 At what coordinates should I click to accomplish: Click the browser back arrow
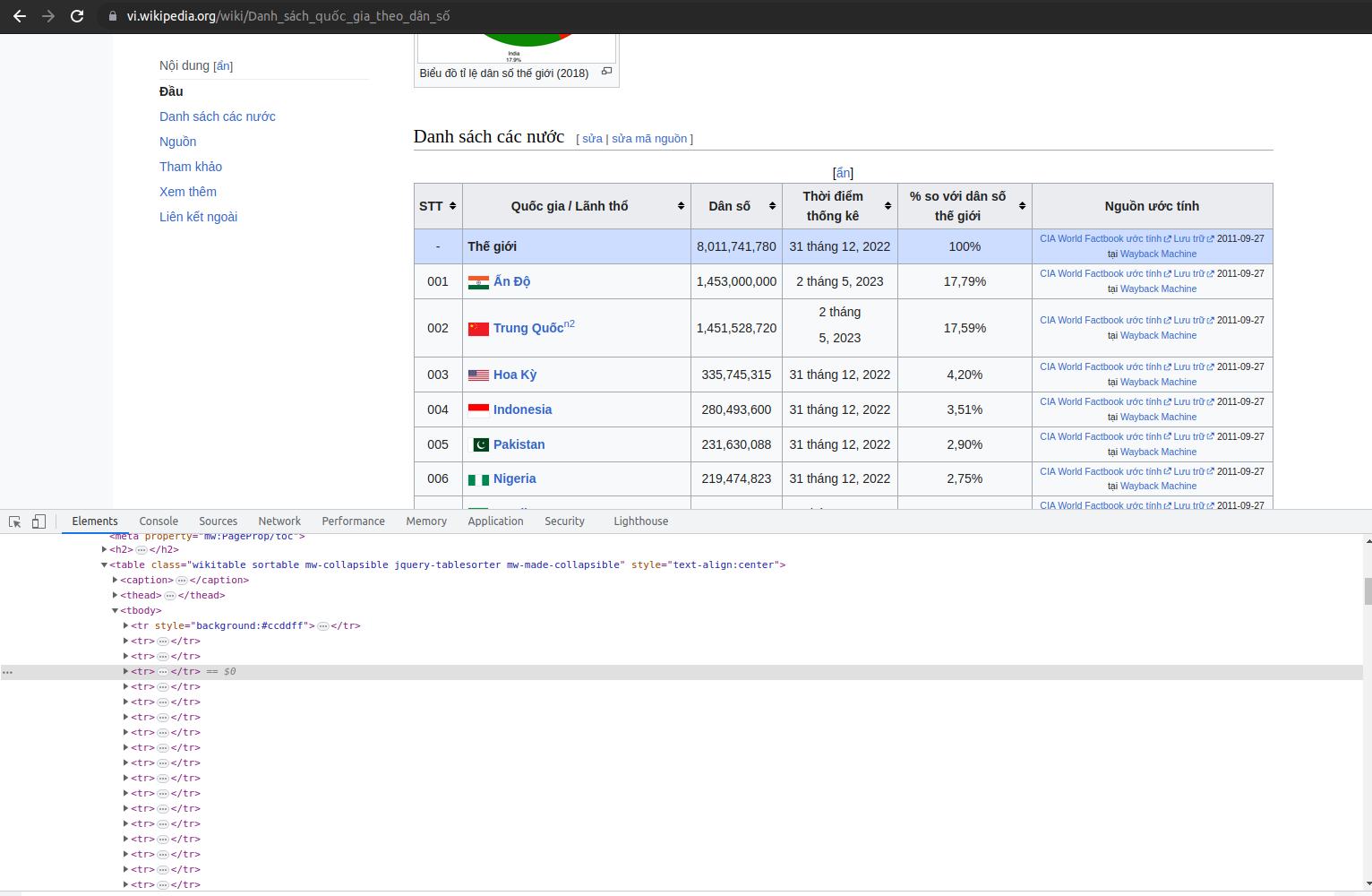[x=20, y=16]
